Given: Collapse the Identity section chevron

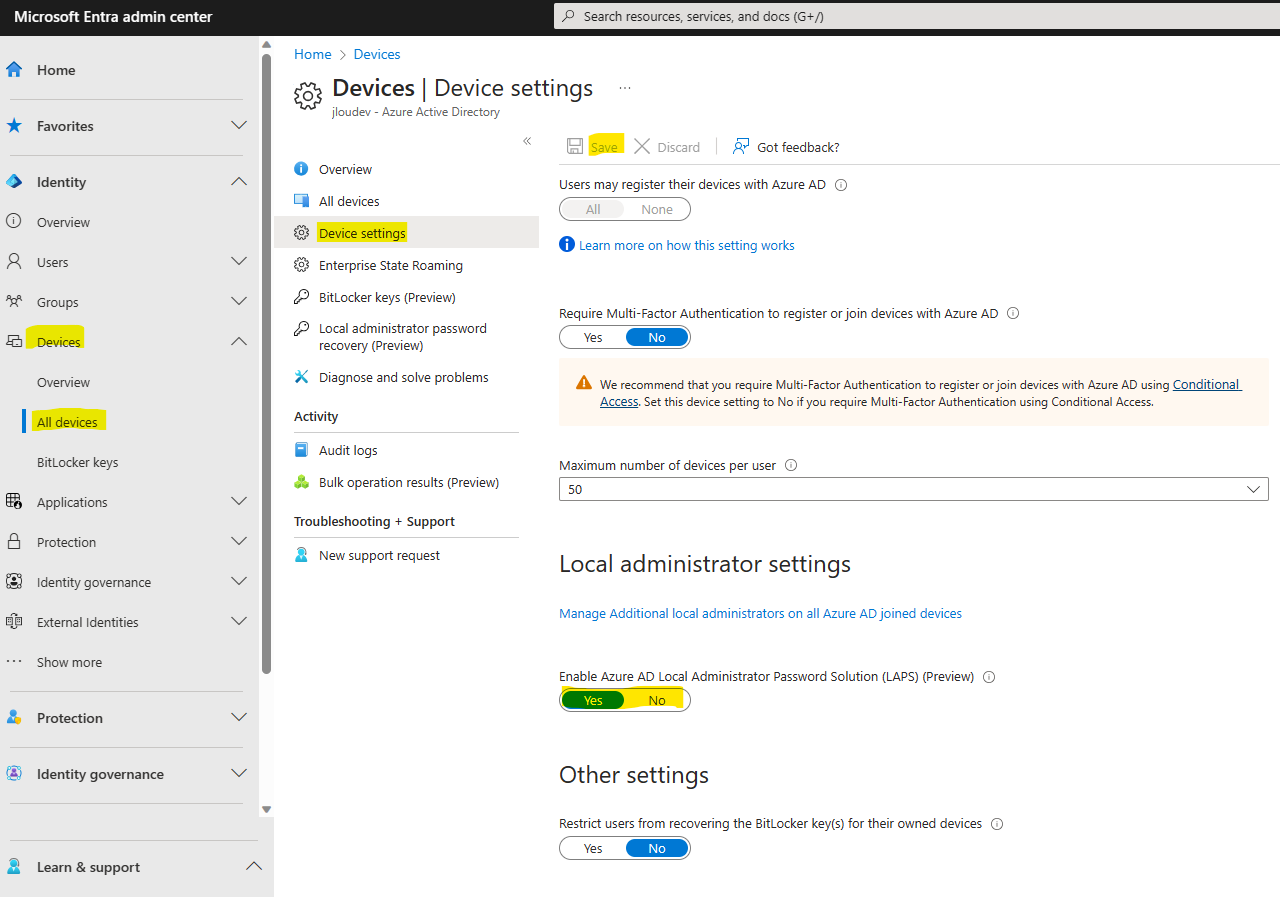Looking at the screenshot, I should click(x=239, y=182).
